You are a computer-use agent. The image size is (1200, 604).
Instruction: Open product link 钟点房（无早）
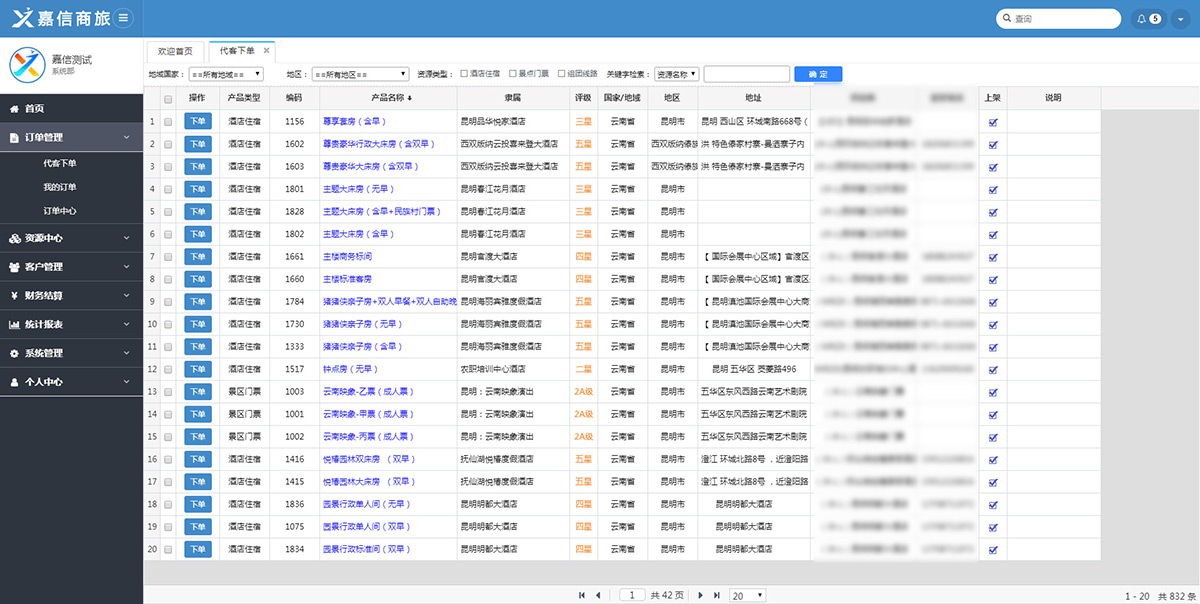coord(350,369)
